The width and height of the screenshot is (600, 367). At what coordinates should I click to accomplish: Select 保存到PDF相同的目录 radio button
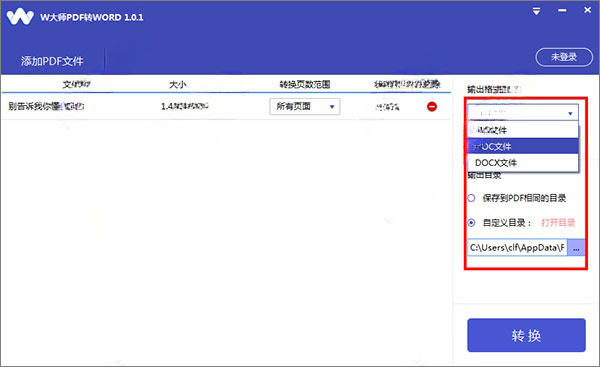click(x=471, y=198)
